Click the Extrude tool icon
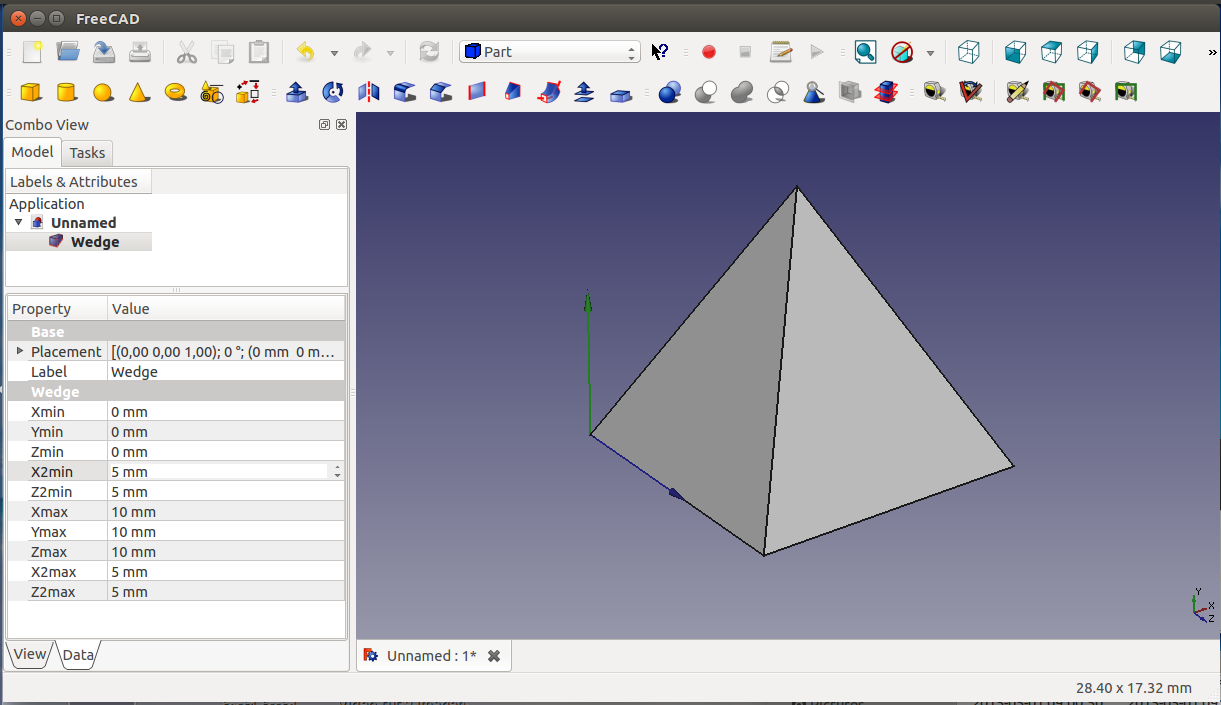1221x705 pixels. (296, 93)
